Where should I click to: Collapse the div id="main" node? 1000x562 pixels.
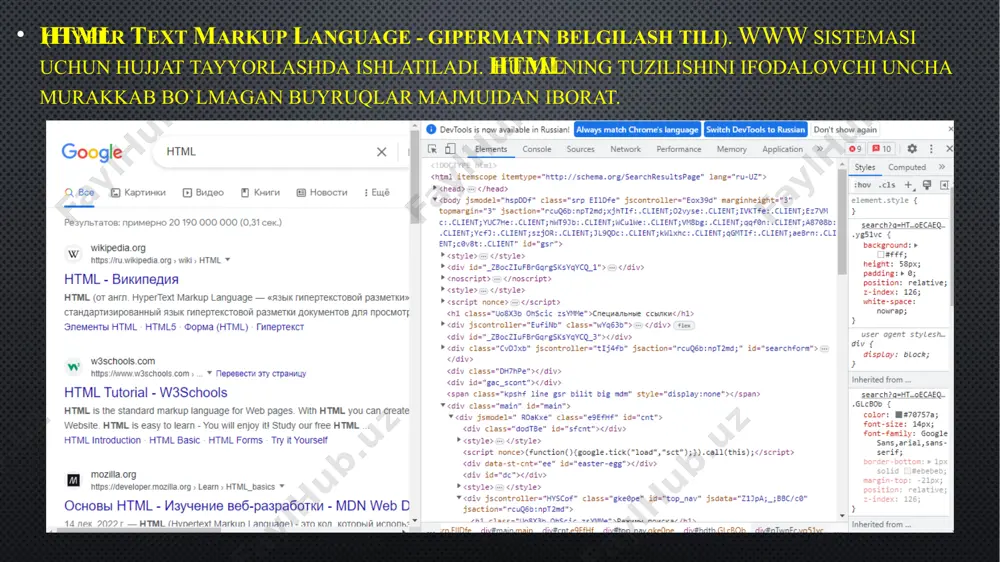[x=443, y=405]
